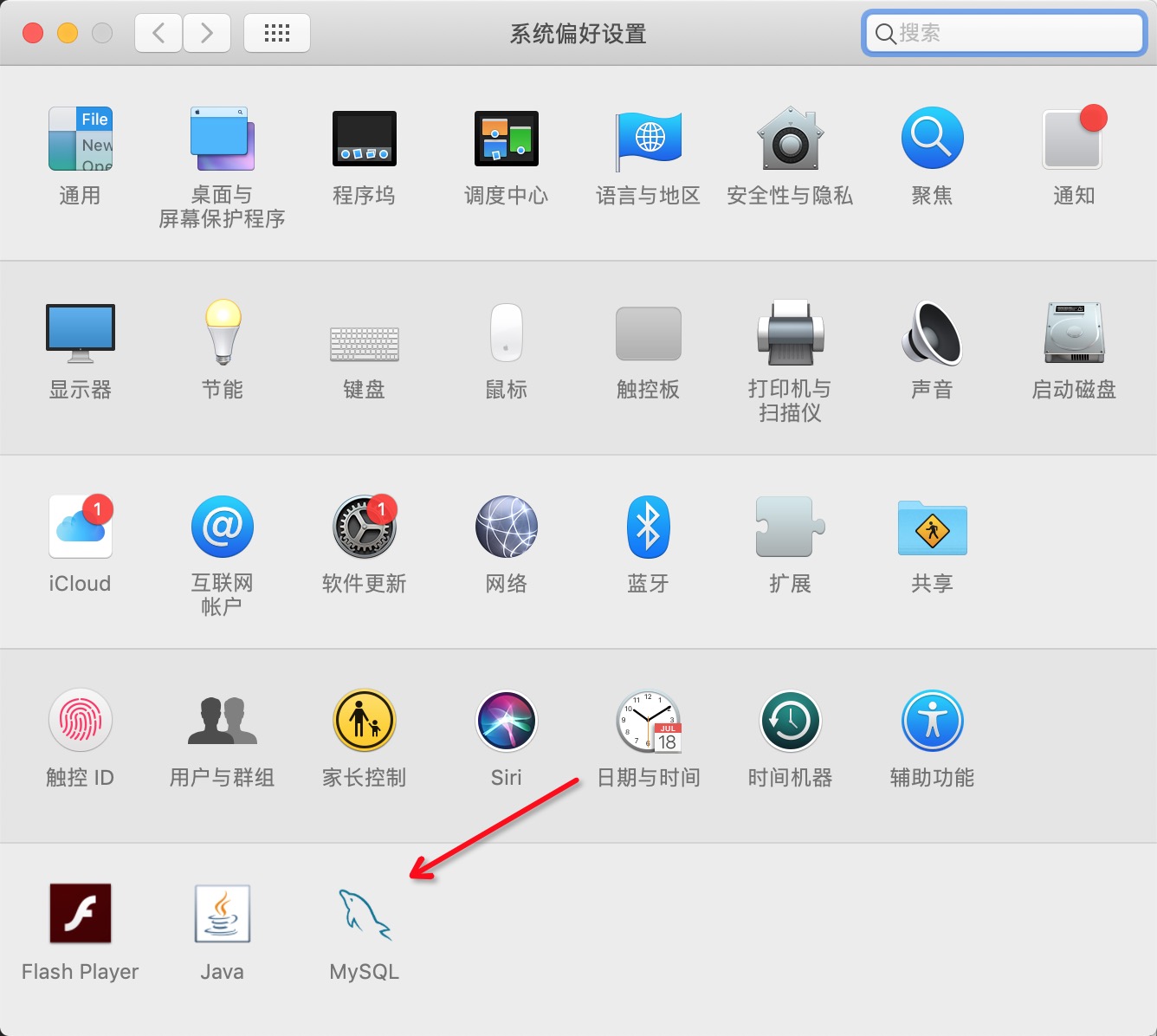Close the 系统偏好设置 window
Viewport: 1157px width, 1036px height.
click(x=33, y=33)
